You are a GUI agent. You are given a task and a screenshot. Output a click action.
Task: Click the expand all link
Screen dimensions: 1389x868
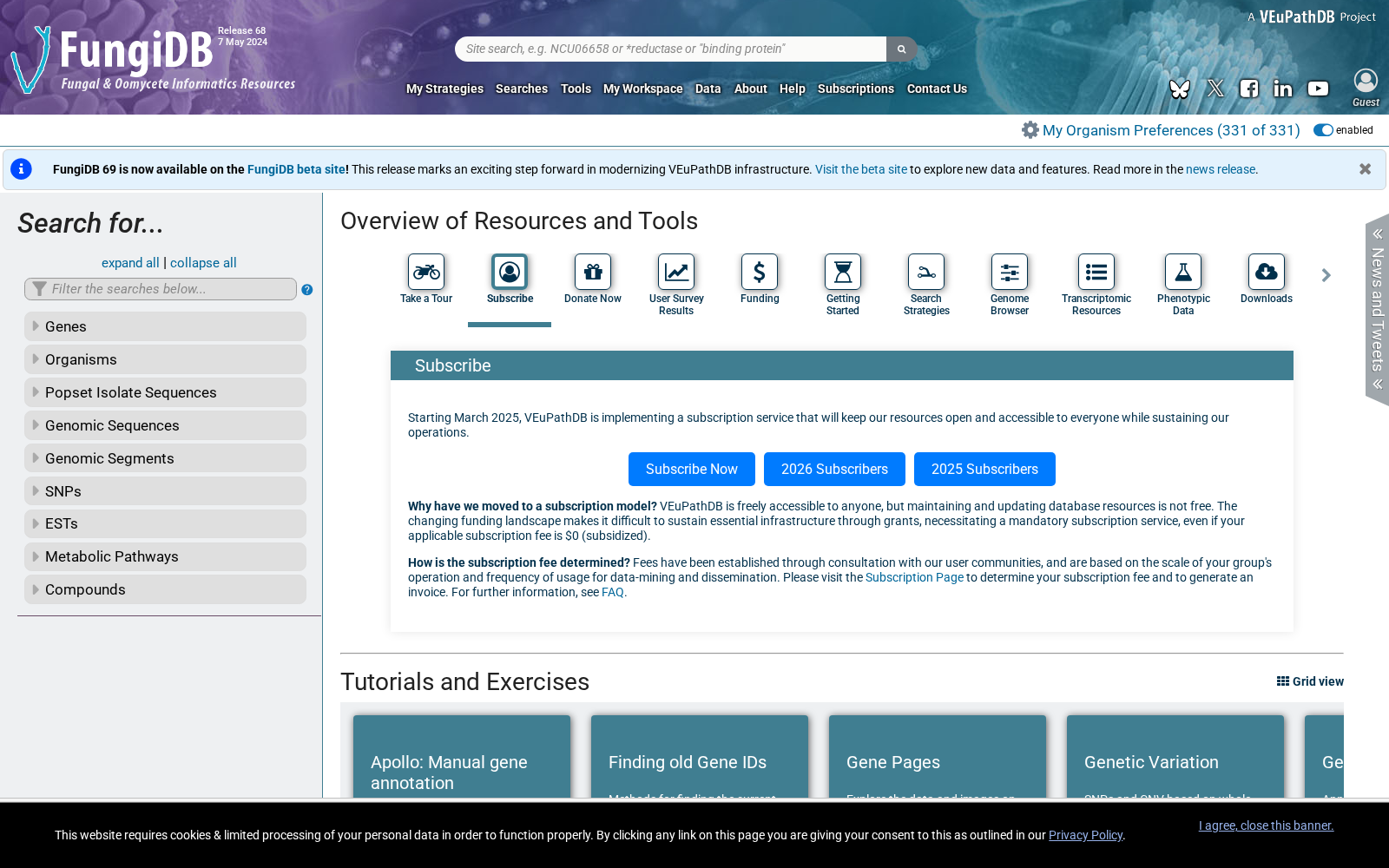pyautogui.click(x=130, y=263)
